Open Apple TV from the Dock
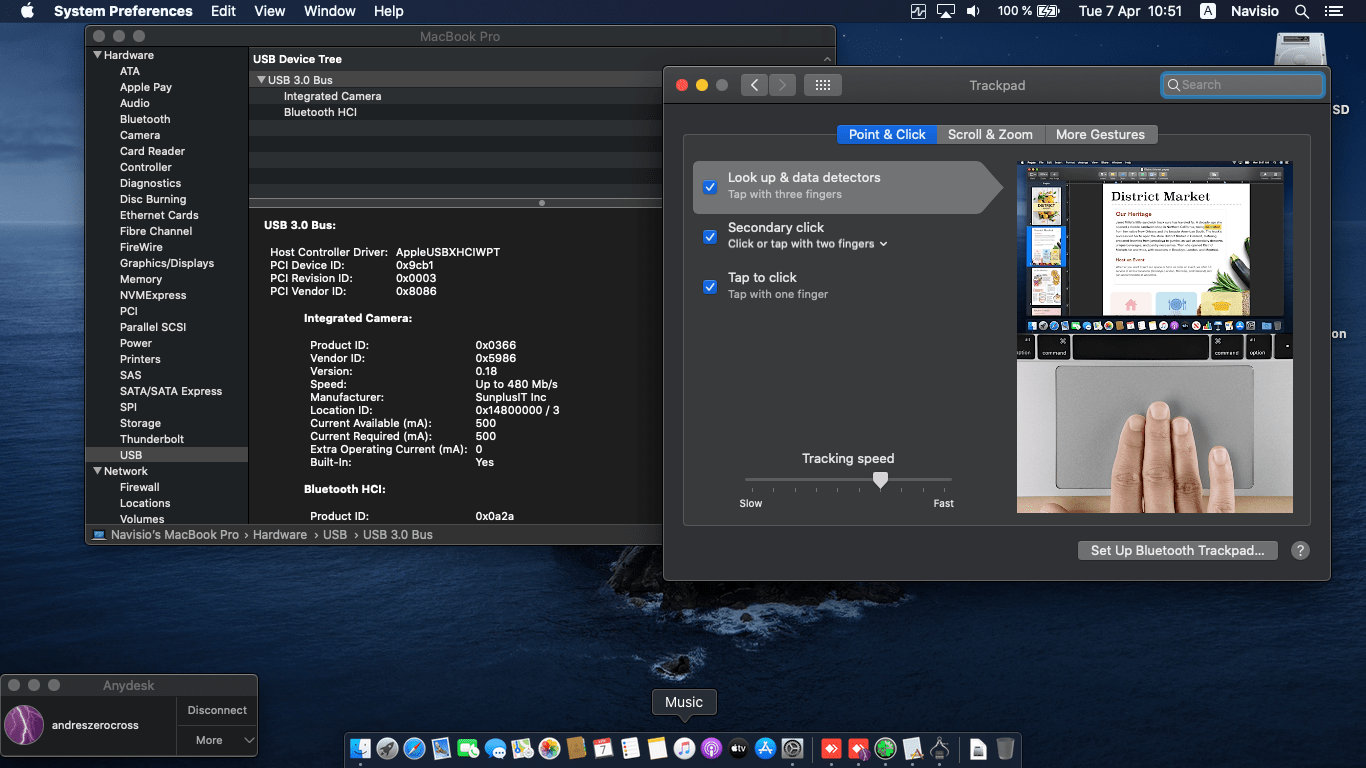 click(x=738, y=748)
